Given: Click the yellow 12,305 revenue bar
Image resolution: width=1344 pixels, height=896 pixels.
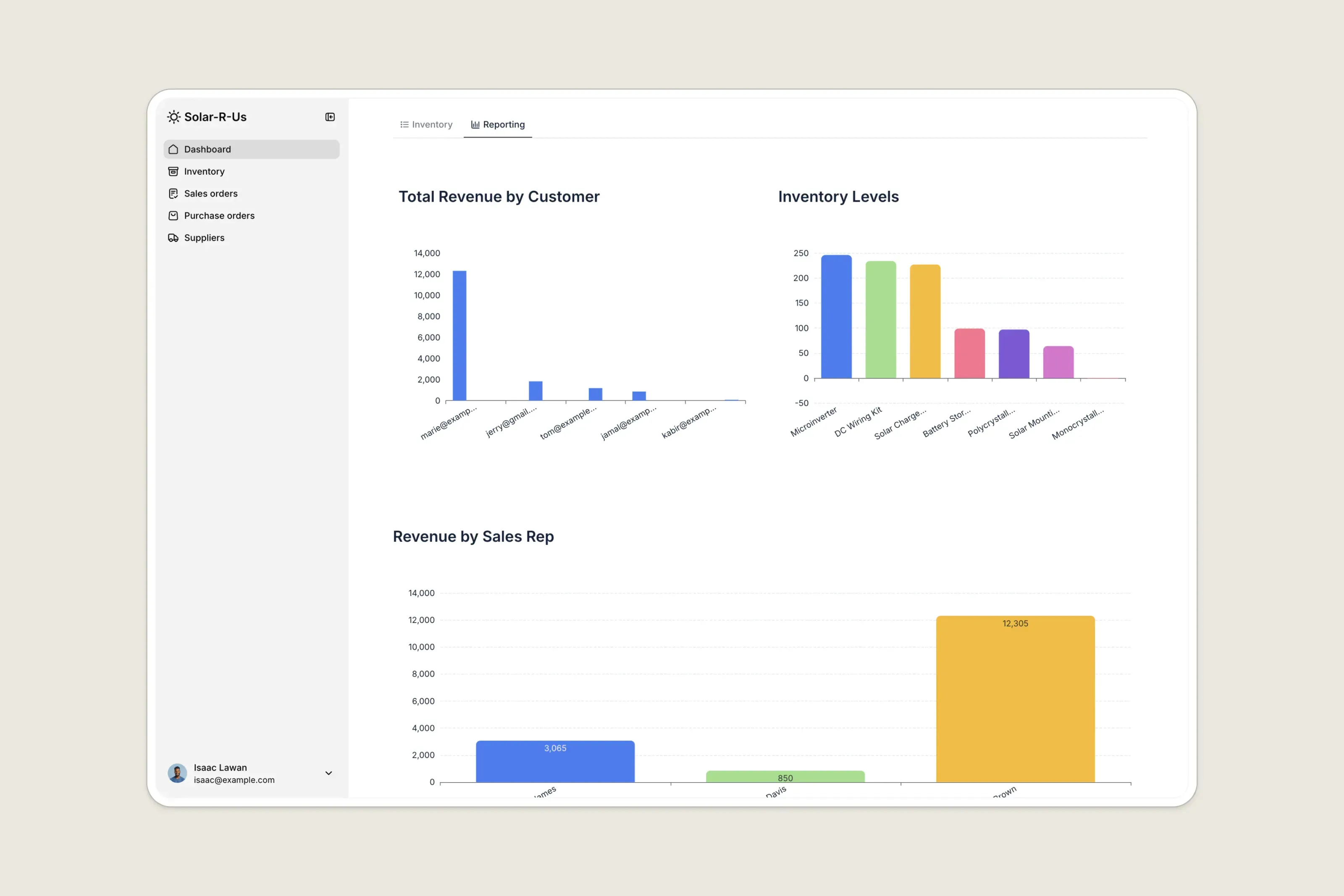Looking at the screenshot, I should coord(1015,700).
